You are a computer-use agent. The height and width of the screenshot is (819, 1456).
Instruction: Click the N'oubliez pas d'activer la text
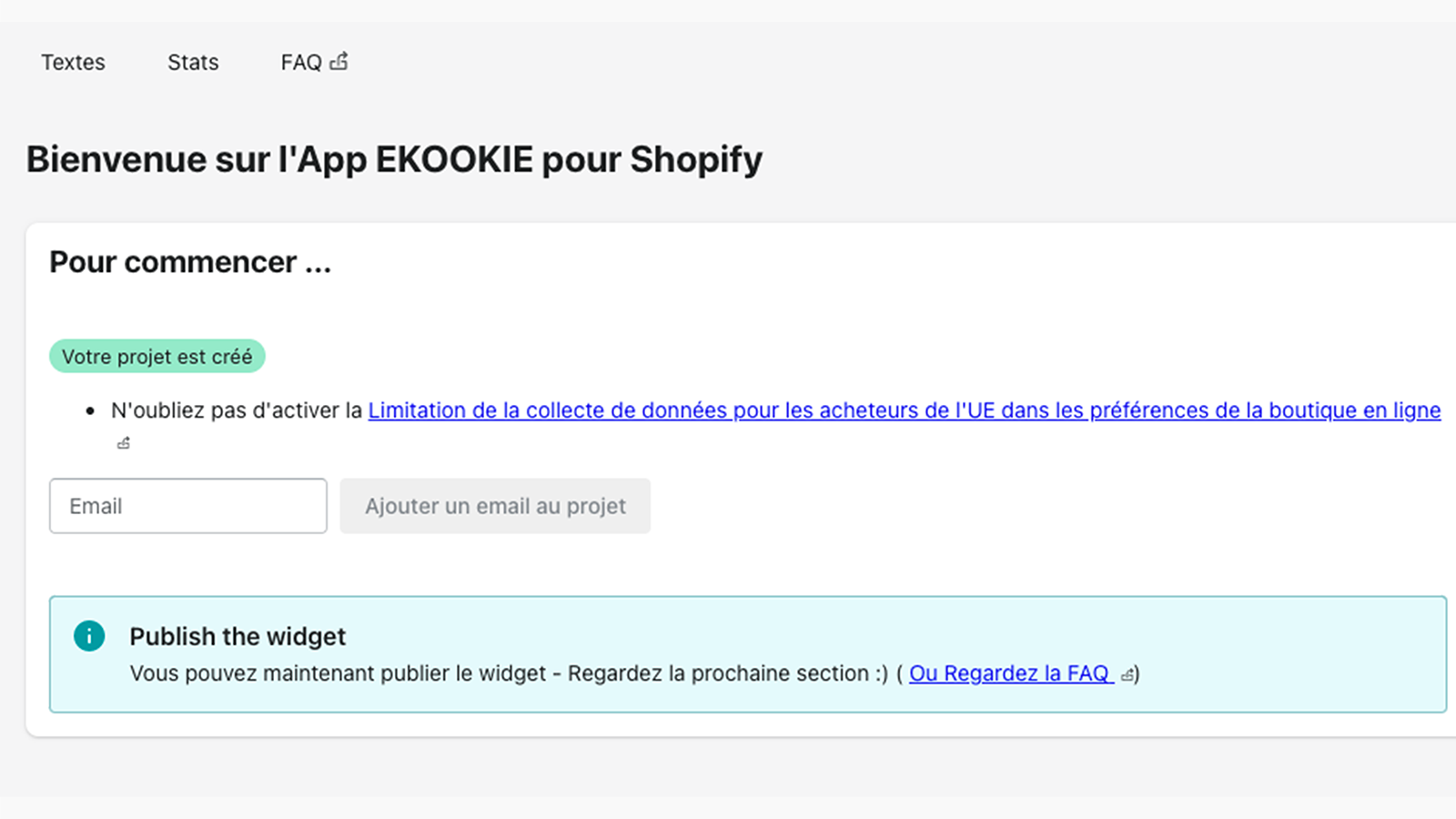pyautogui.click(x=237, y=410)
